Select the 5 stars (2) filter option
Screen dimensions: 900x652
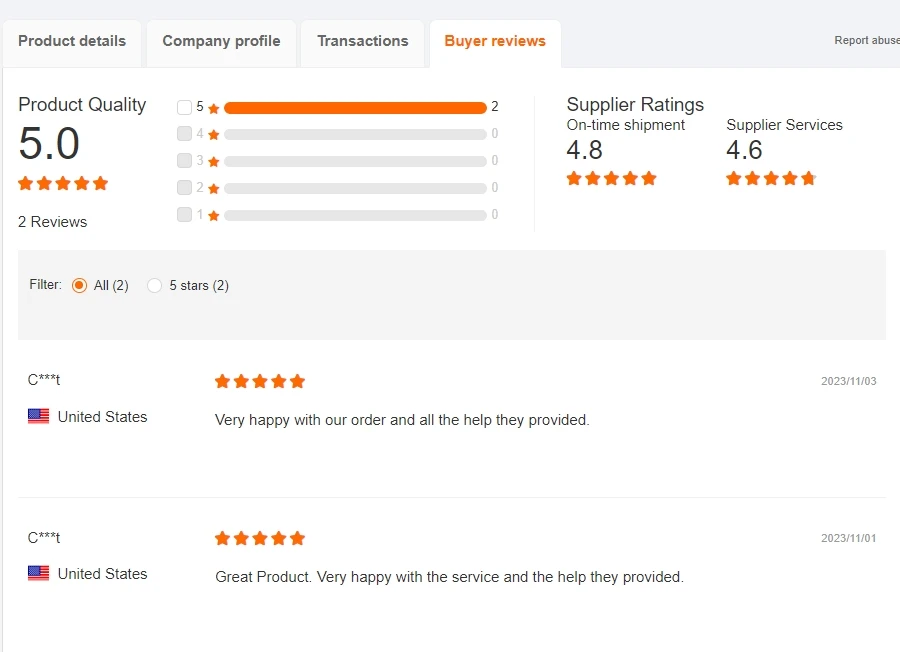[154, 285]
